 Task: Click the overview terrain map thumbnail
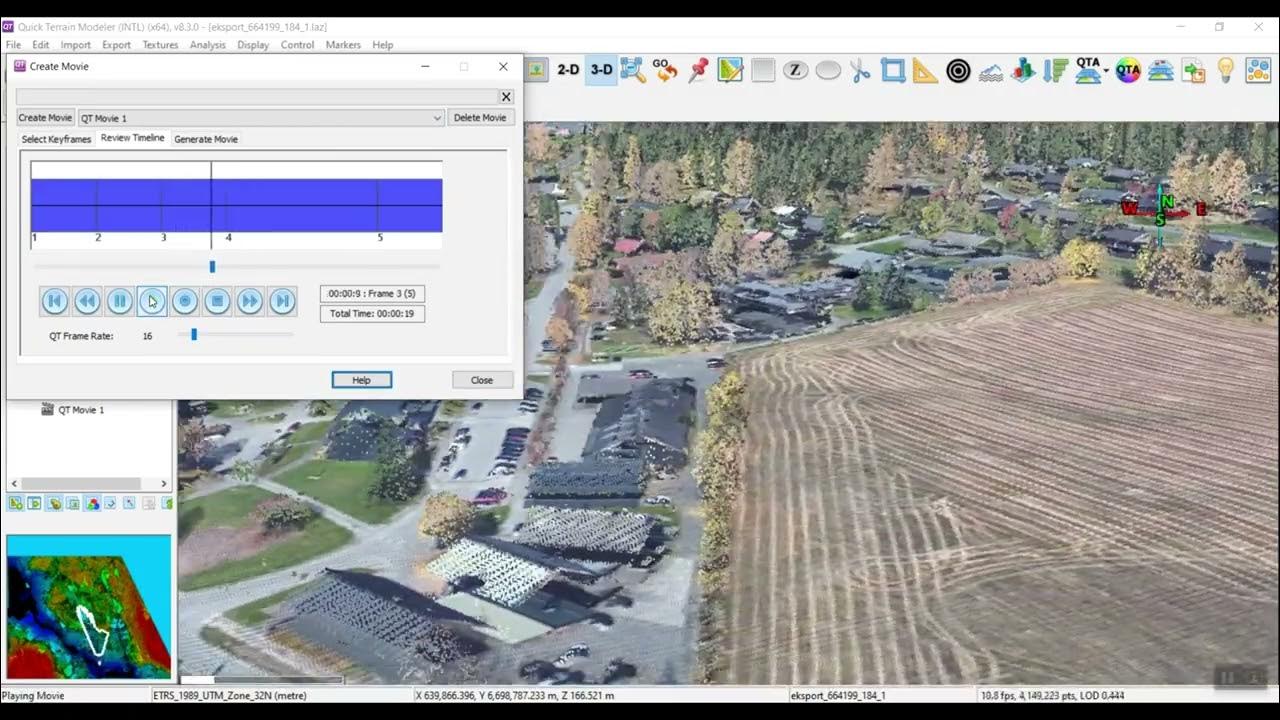(x=89, y=608)
